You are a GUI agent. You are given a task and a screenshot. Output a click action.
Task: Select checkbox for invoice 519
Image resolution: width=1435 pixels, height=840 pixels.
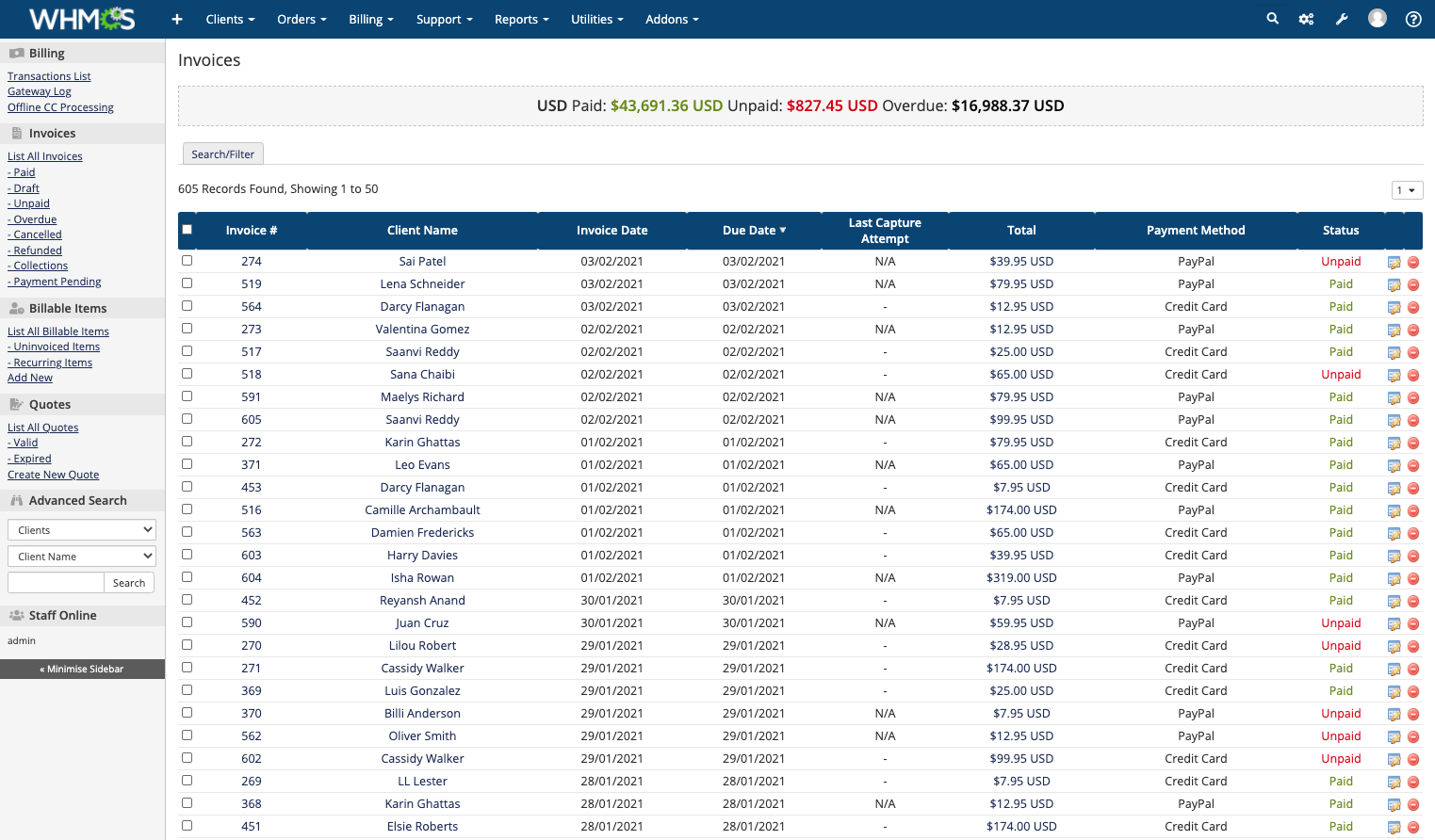pyautogui.click(x=187, y=283)
